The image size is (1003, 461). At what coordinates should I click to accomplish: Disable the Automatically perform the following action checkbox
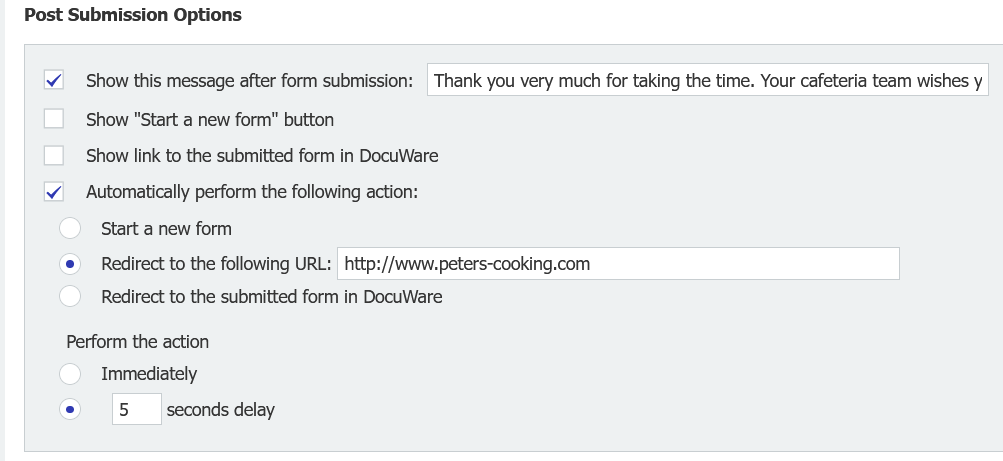(54, 191)
